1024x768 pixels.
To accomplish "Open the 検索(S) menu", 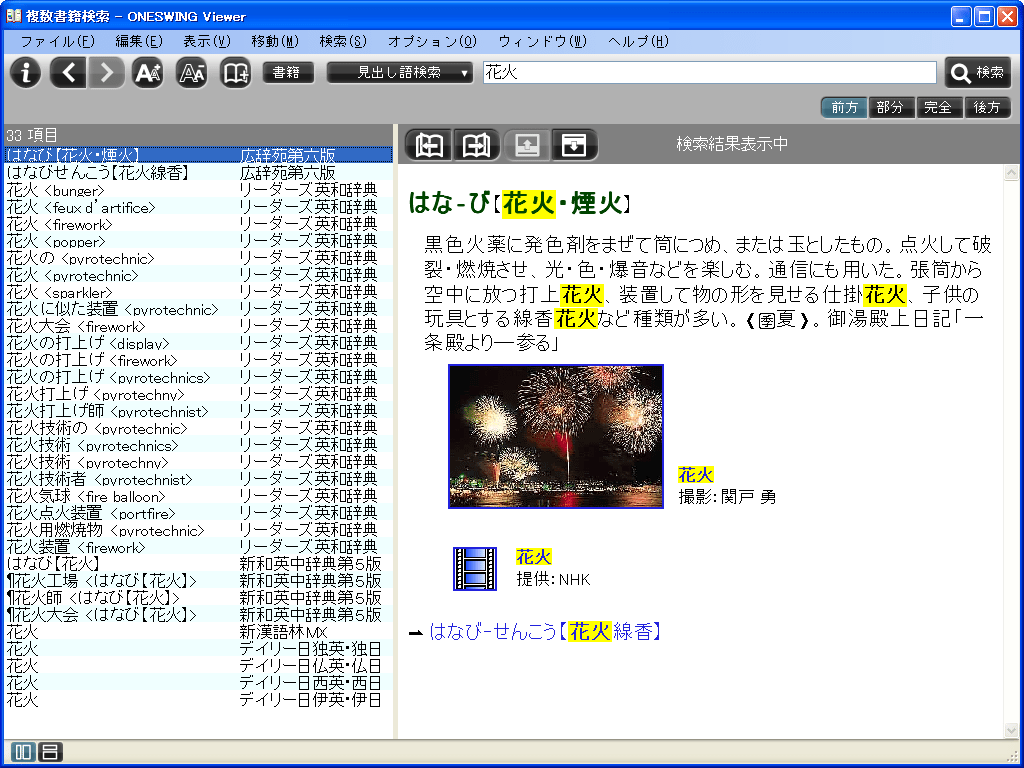I will 343,42.
